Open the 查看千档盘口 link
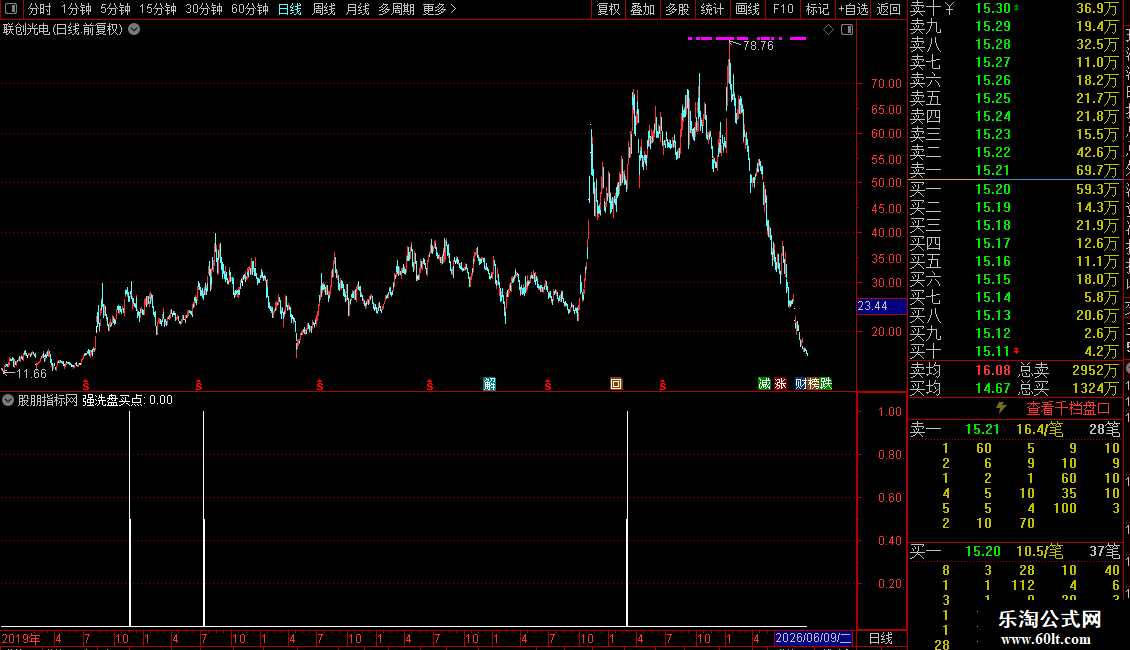The image size is (1130, 650). [1068, 409]
